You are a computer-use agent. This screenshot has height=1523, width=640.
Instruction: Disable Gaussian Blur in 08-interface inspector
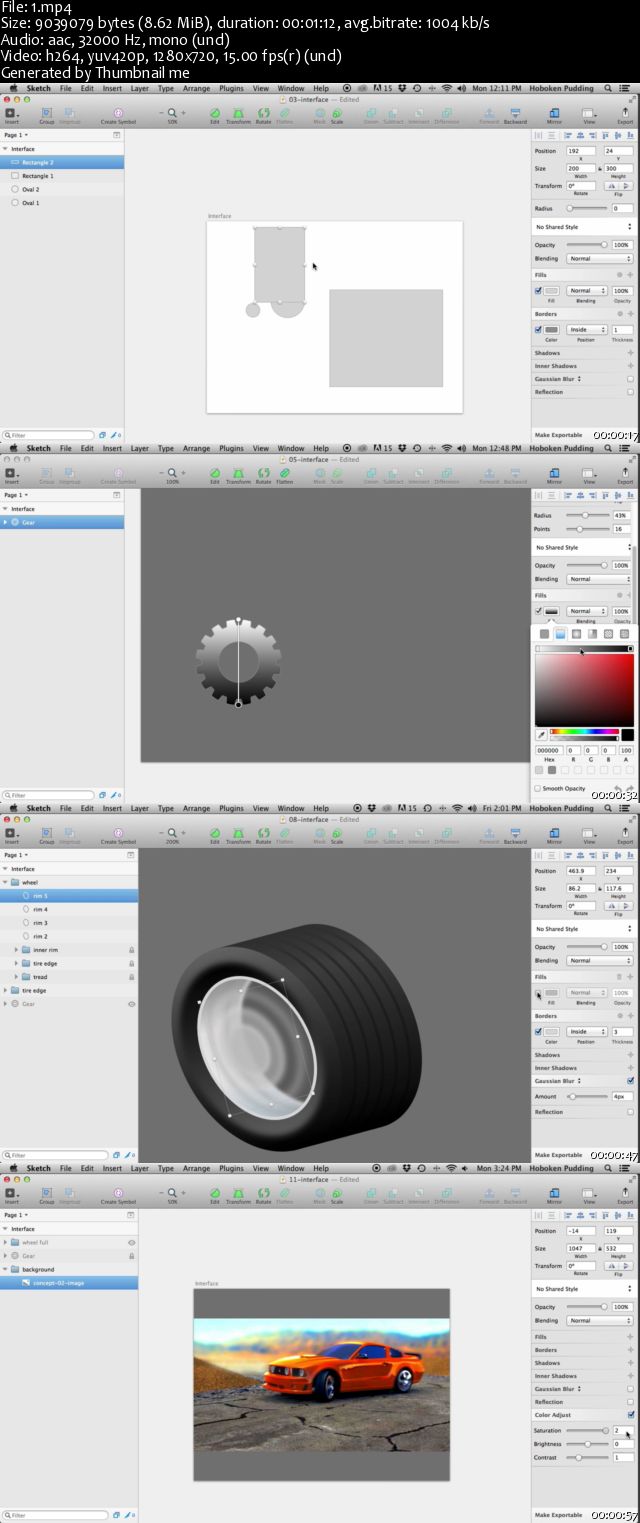(630, 1081)
